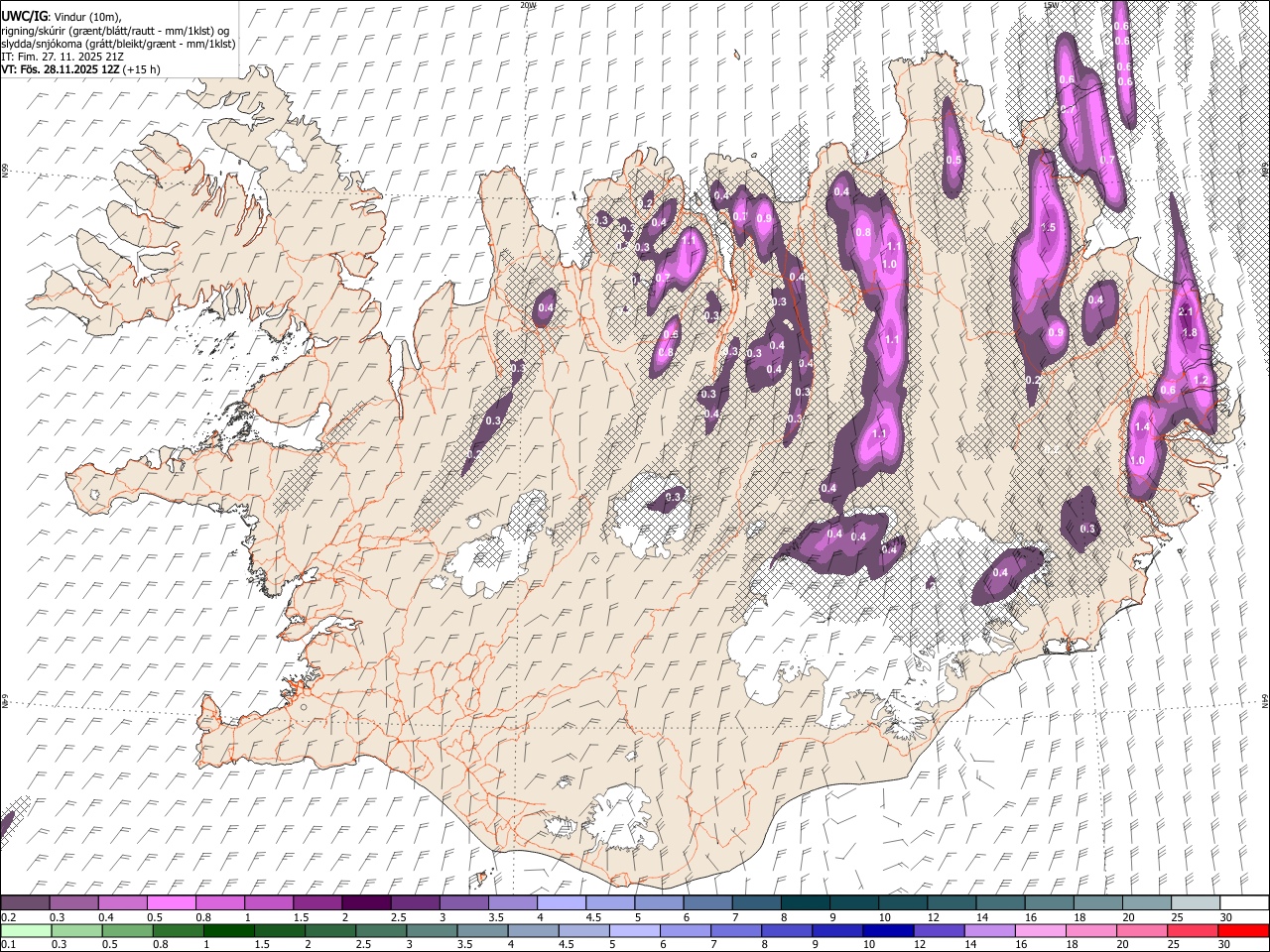This screenshot has width=1270, height=952.
Task: Click the '2.1' snowfall value on the map
Action: click(x=1185, y=312)
